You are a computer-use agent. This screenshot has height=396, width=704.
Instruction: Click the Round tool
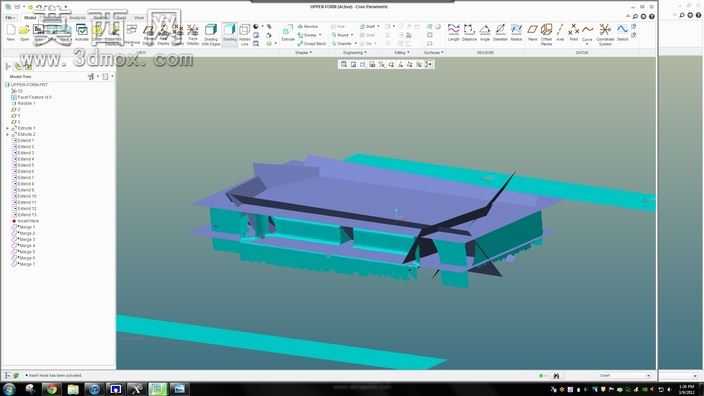[x=340, y=35]
